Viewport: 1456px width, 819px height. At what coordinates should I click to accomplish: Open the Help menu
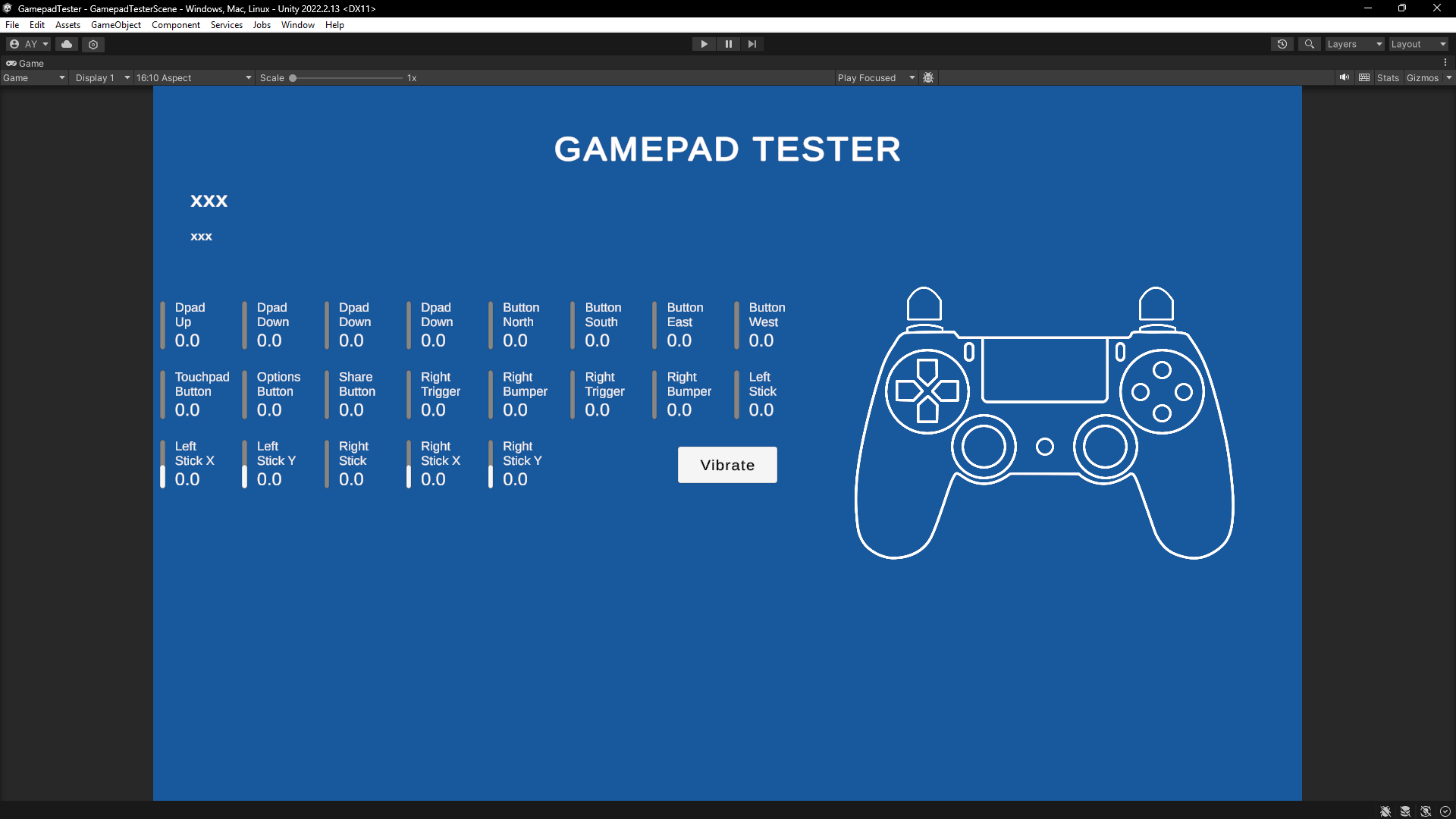pos(334,25)
